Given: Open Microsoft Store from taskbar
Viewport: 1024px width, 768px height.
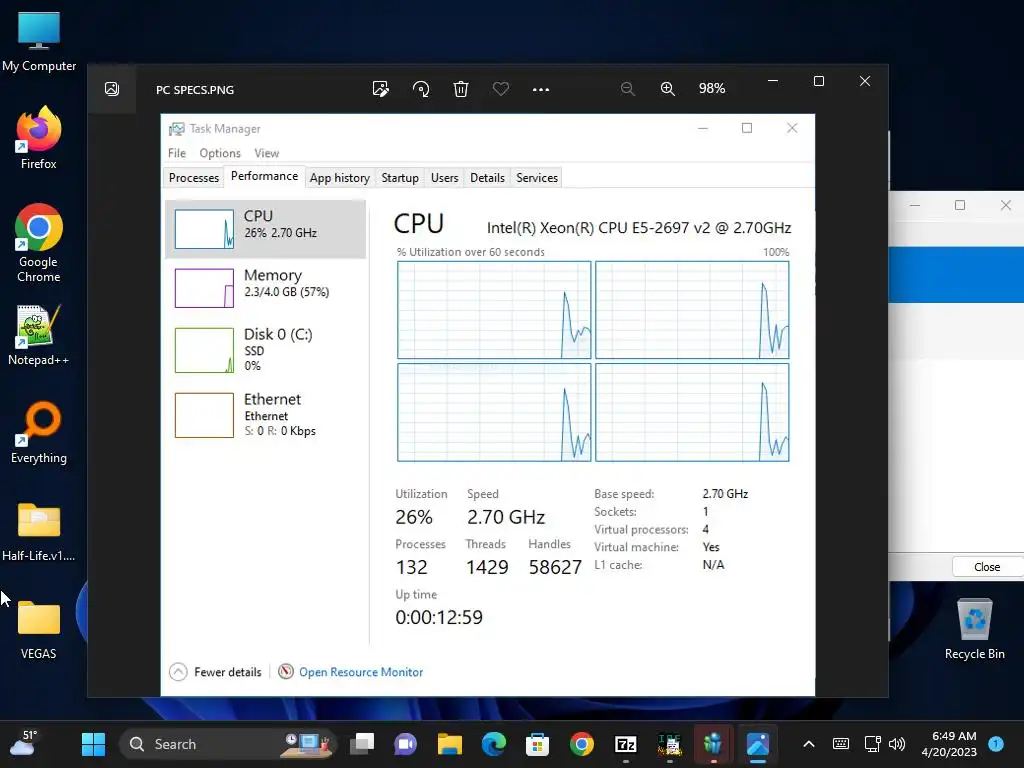Looking at the screenshot, I should (537, 744).
